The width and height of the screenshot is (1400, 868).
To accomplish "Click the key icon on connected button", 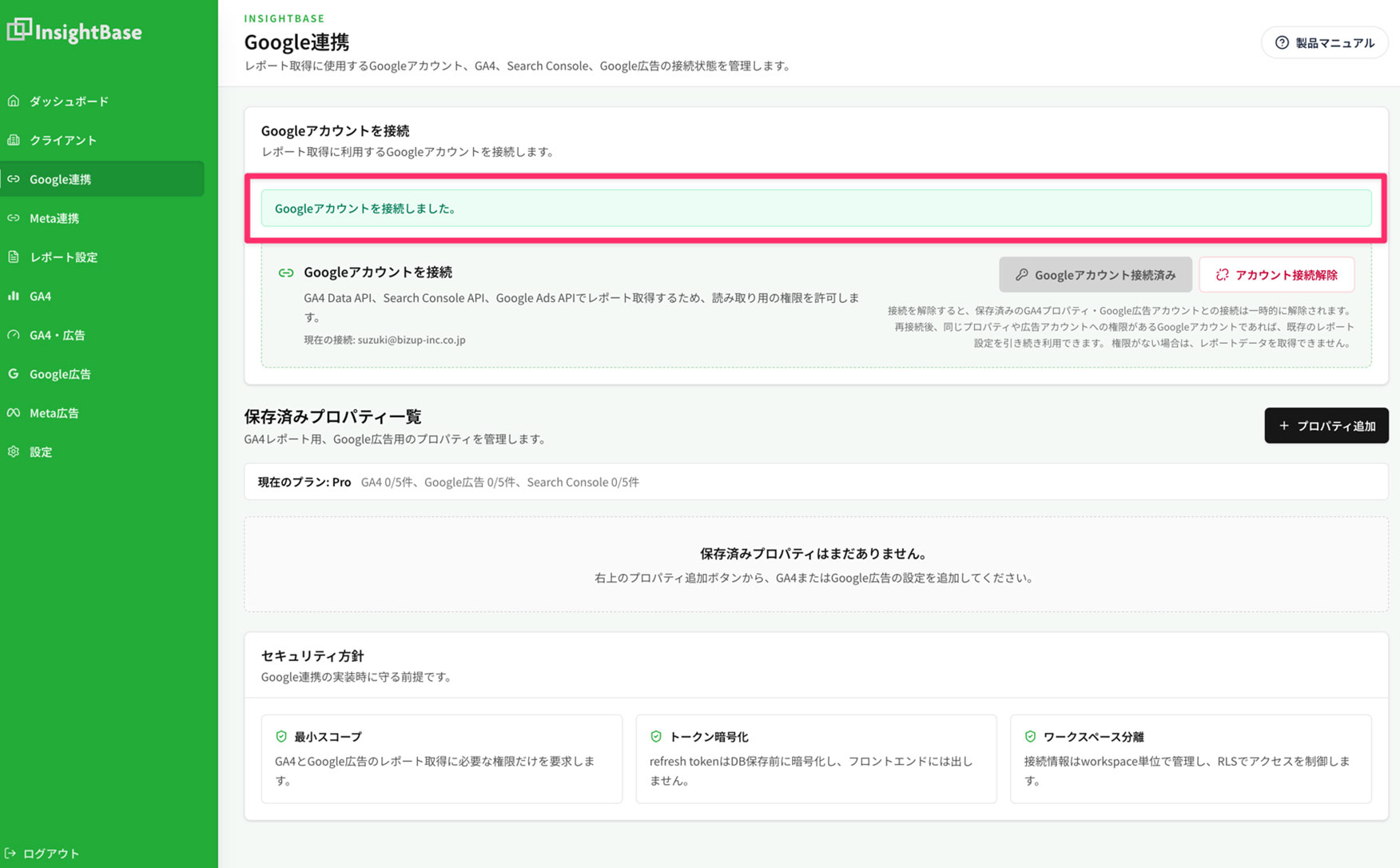I will [x=1021, y=274].
